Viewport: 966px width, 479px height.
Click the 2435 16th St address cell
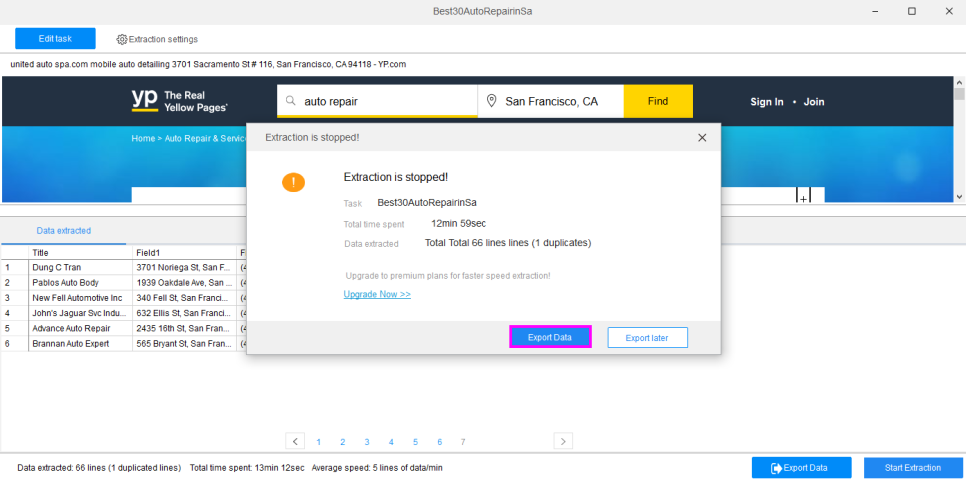(184, 328)
